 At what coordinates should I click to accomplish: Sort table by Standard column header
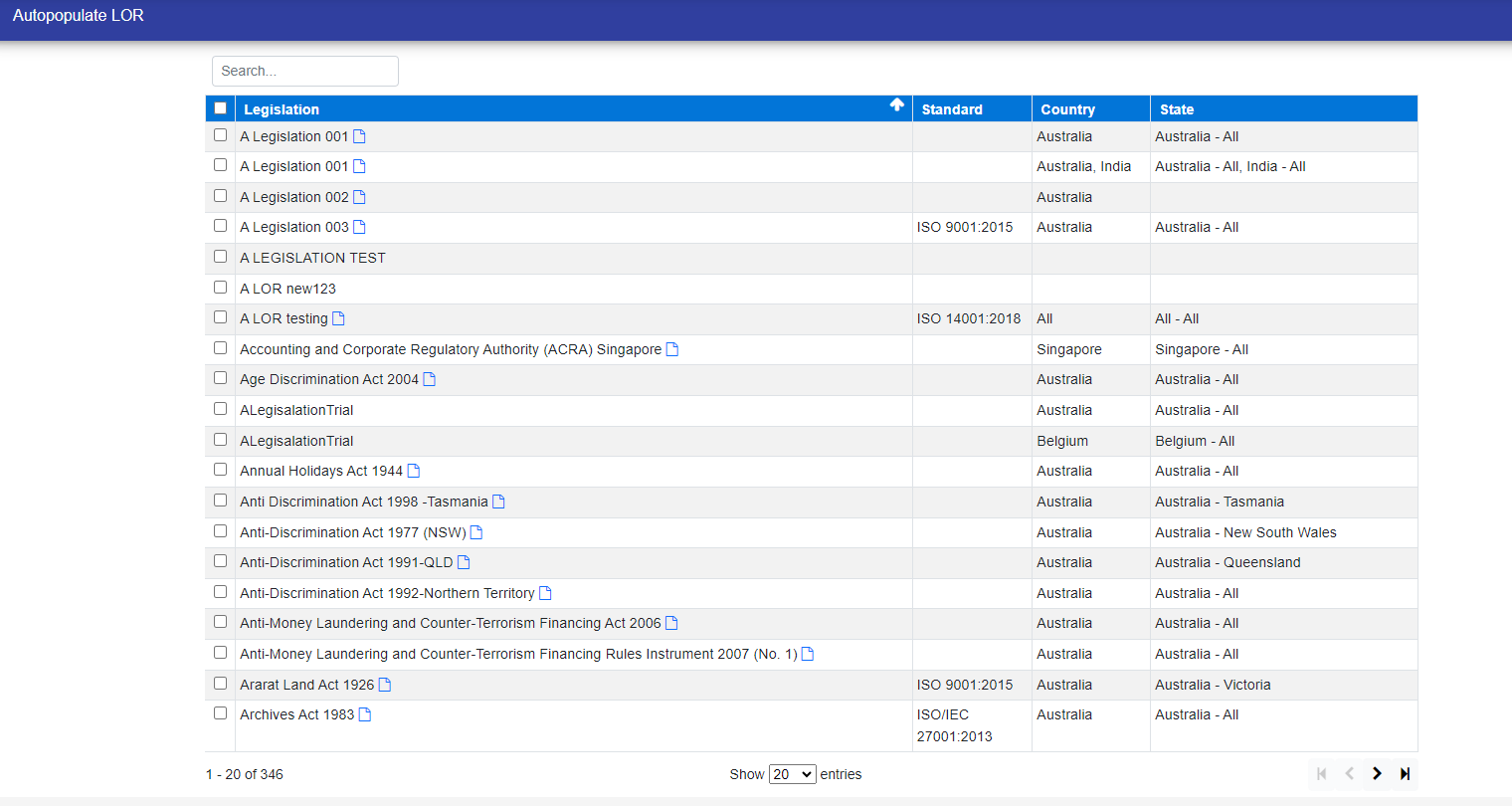(952, 109)
